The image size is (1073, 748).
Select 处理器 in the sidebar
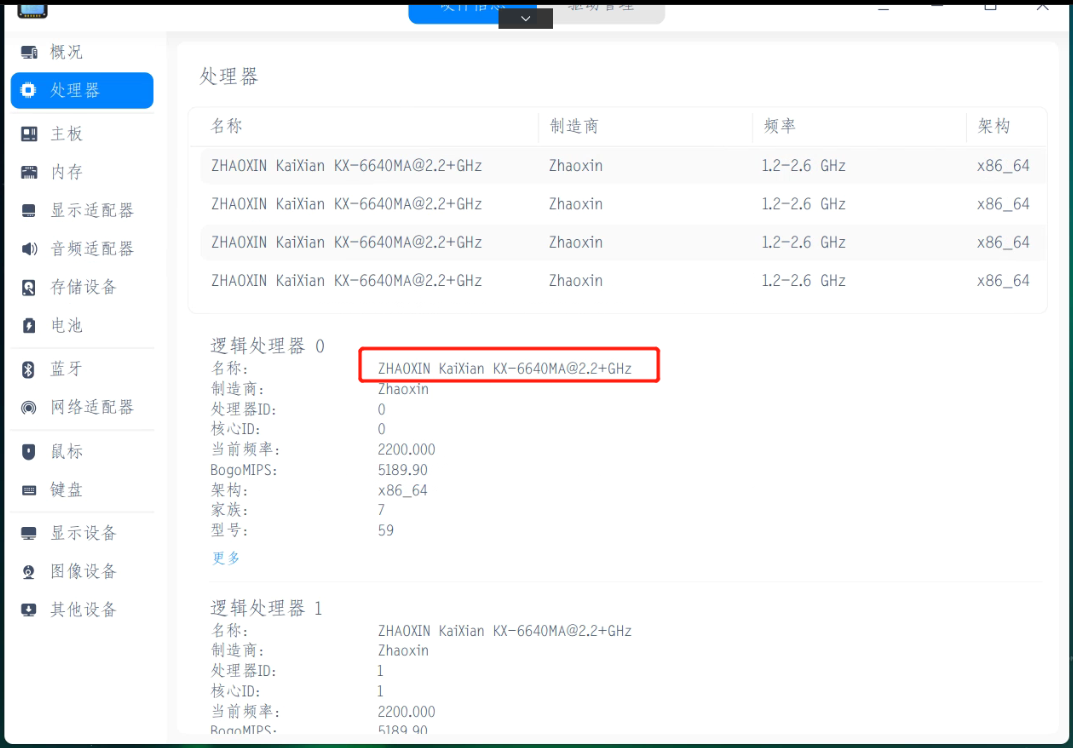click(82, 90)
